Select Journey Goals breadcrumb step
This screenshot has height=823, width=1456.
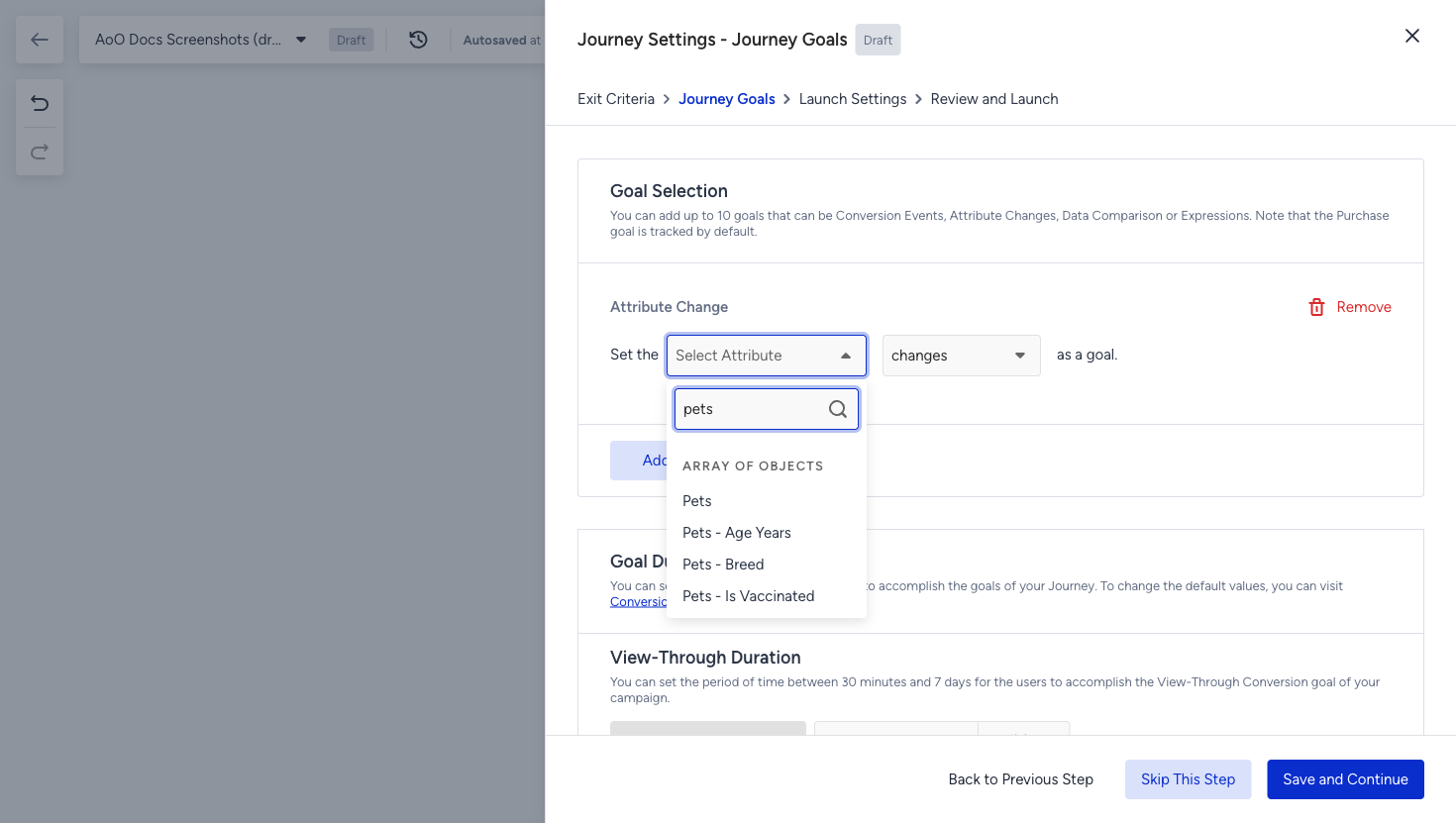727,99
